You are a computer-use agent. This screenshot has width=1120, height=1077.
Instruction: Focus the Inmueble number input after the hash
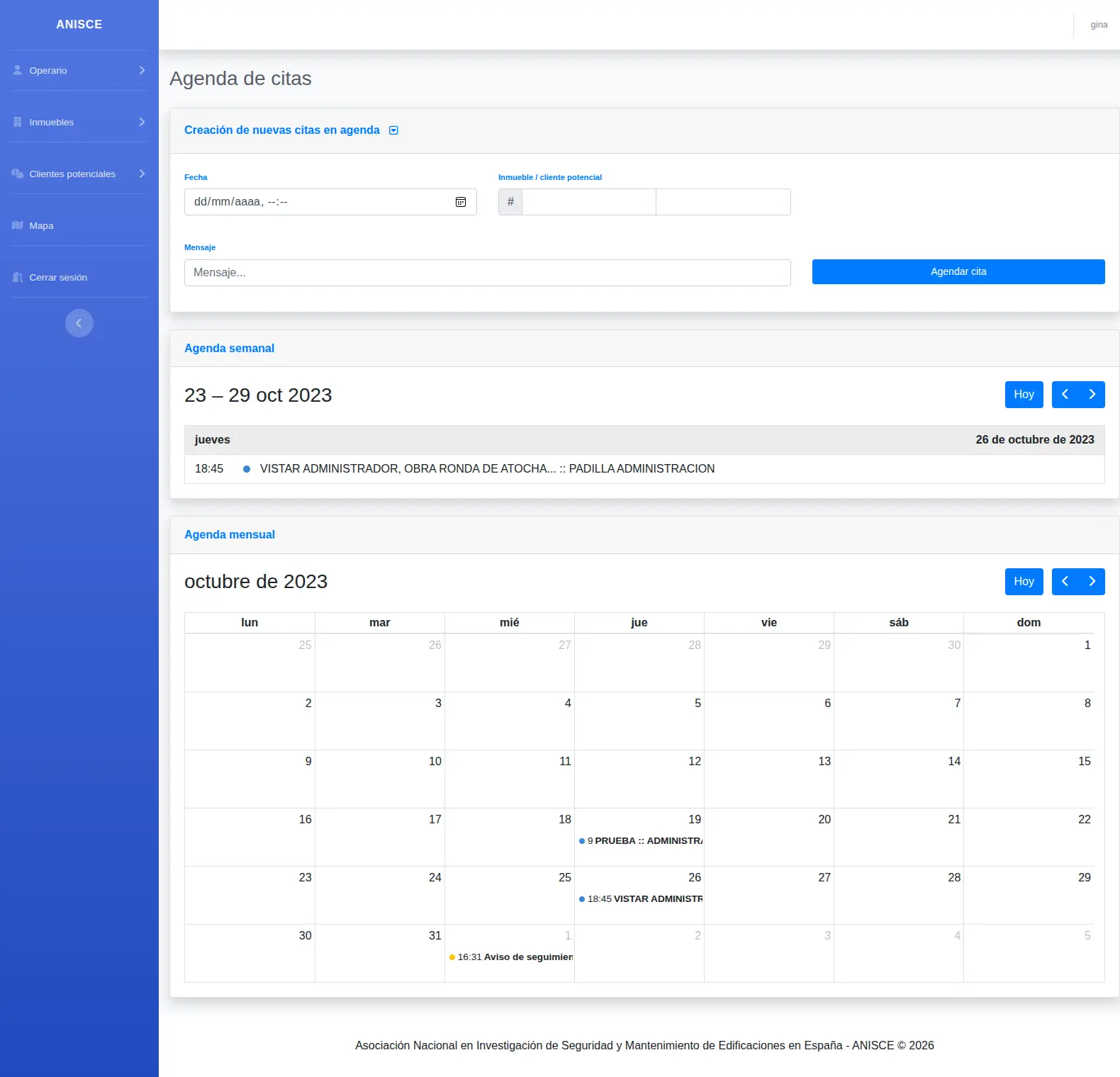click(589, 202)
